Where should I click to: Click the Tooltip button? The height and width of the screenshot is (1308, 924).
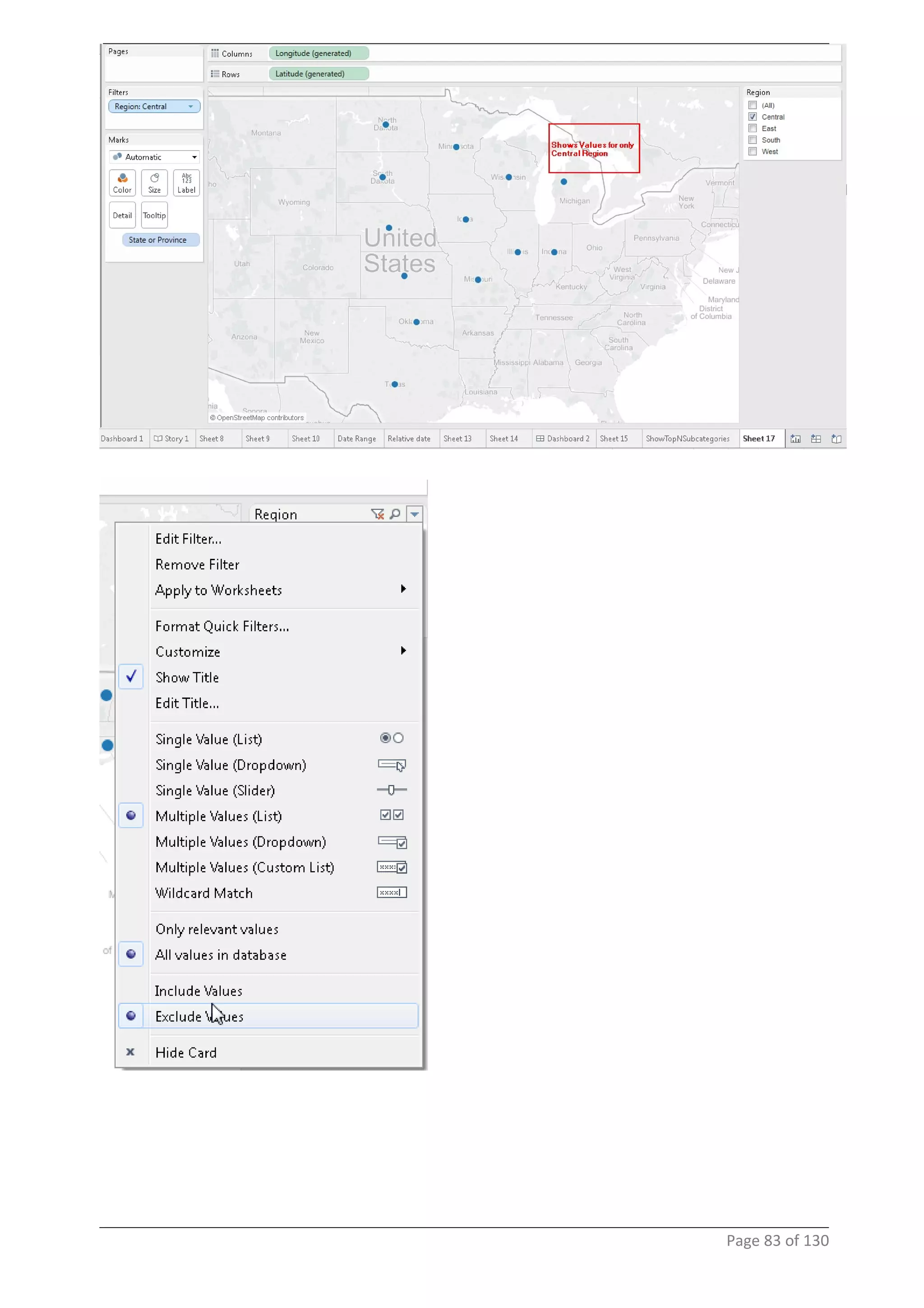tap(154, 215)
